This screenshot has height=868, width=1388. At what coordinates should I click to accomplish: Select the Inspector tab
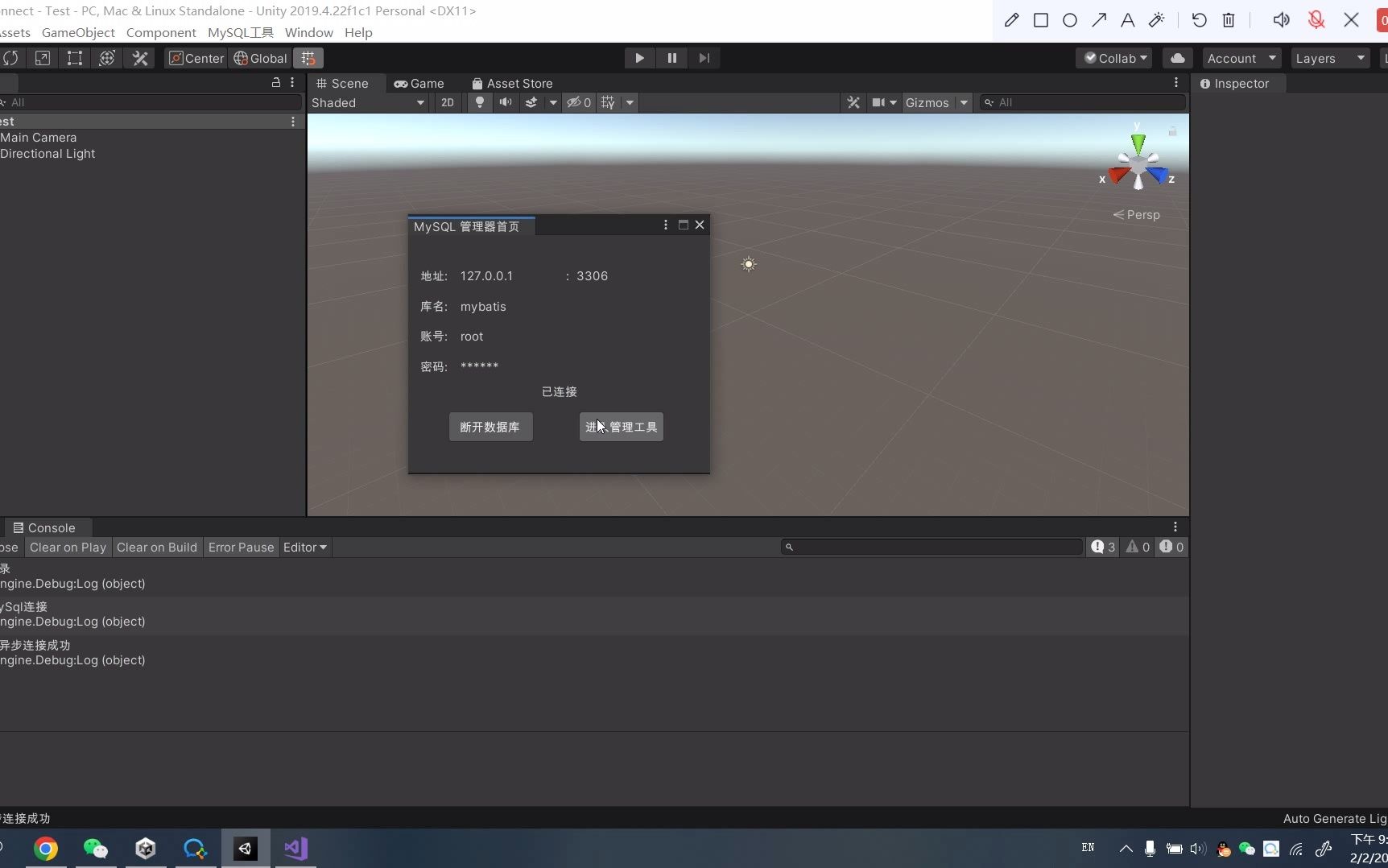coord(1235,83)
